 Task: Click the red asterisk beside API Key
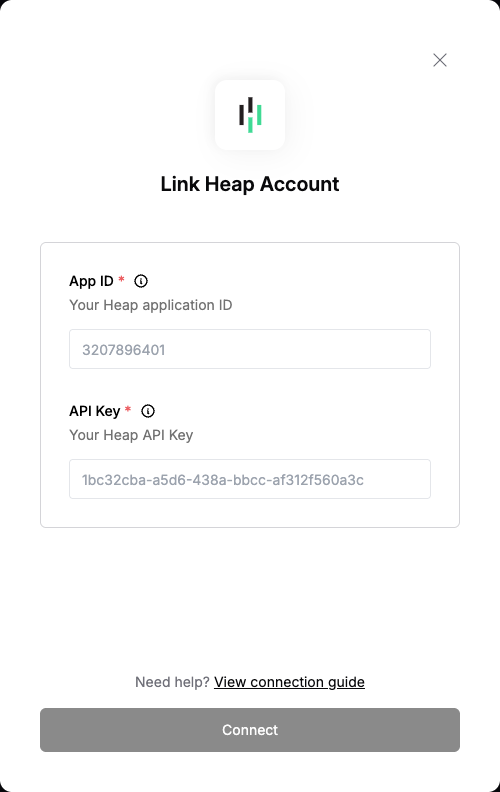click(128, 409)
